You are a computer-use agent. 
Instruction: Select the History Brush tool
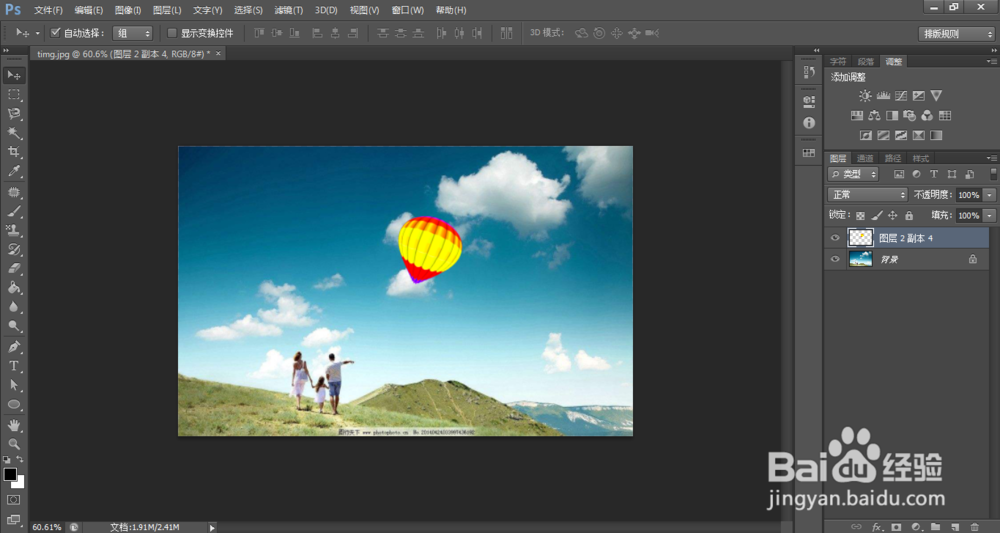coord(13,249)
